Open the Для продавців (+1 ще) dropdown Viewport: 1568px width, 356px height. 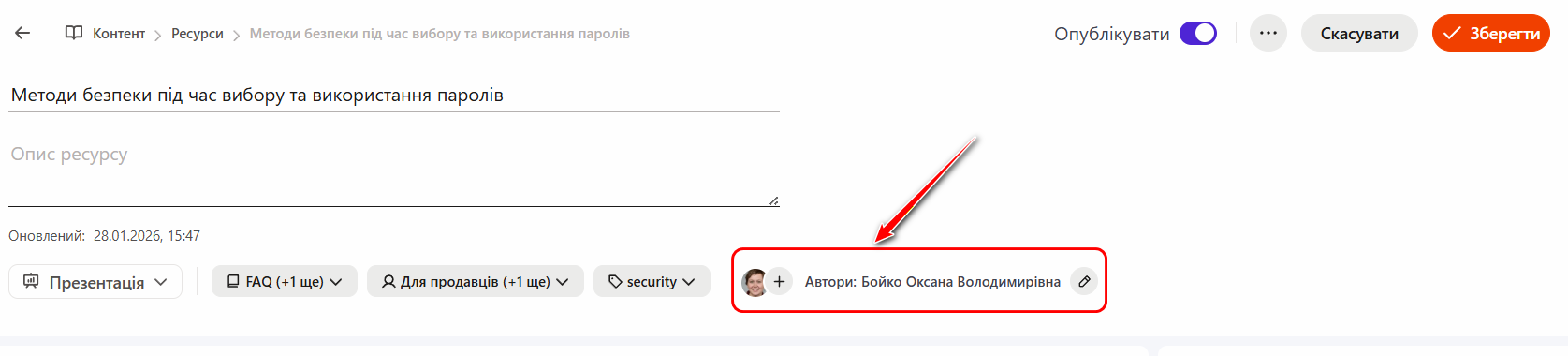point(476,281)
